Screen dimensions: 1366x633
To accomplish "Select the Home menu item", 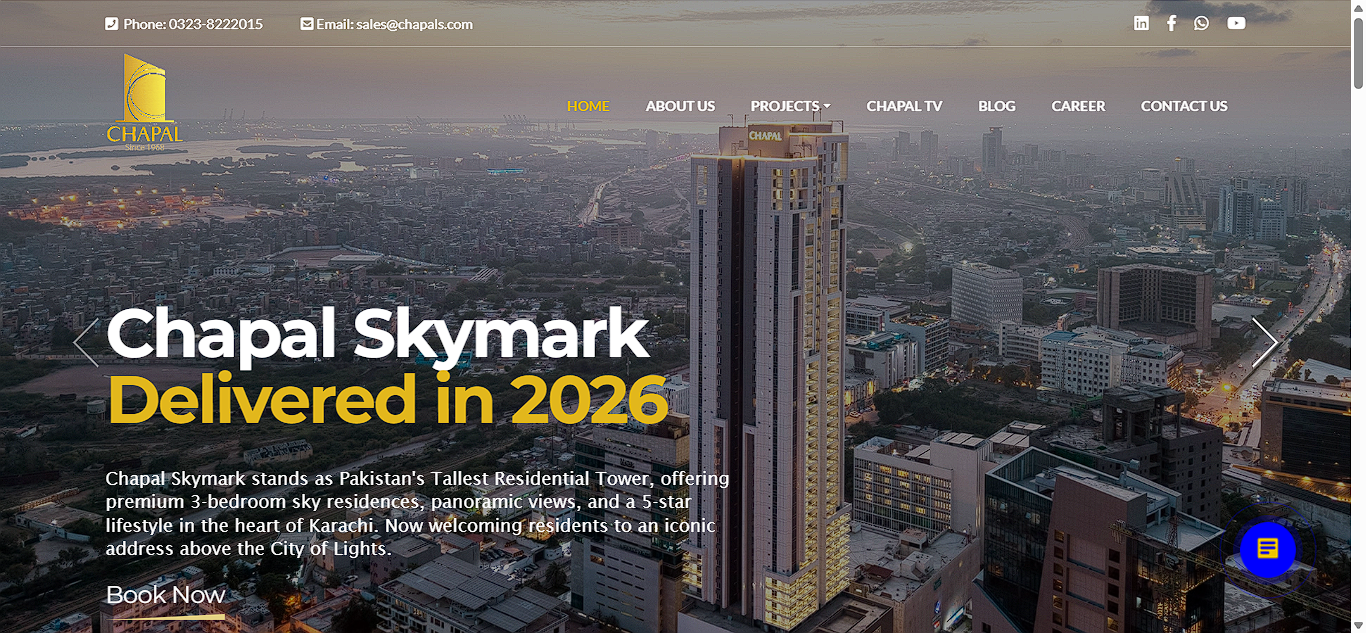I will point(588,106).
